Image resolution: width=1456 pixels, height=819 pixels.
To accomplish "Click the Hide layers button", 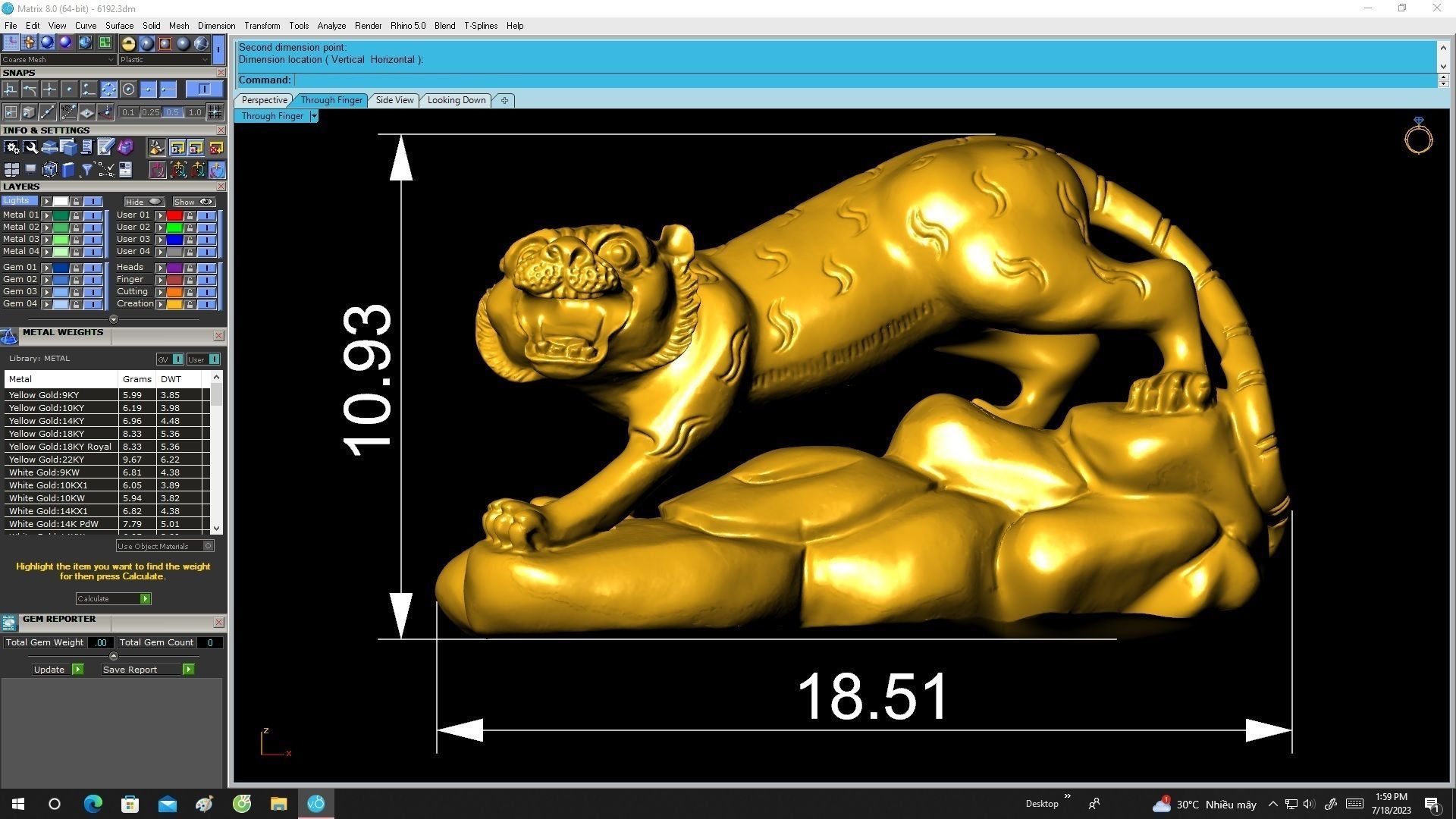I will 144,202.
